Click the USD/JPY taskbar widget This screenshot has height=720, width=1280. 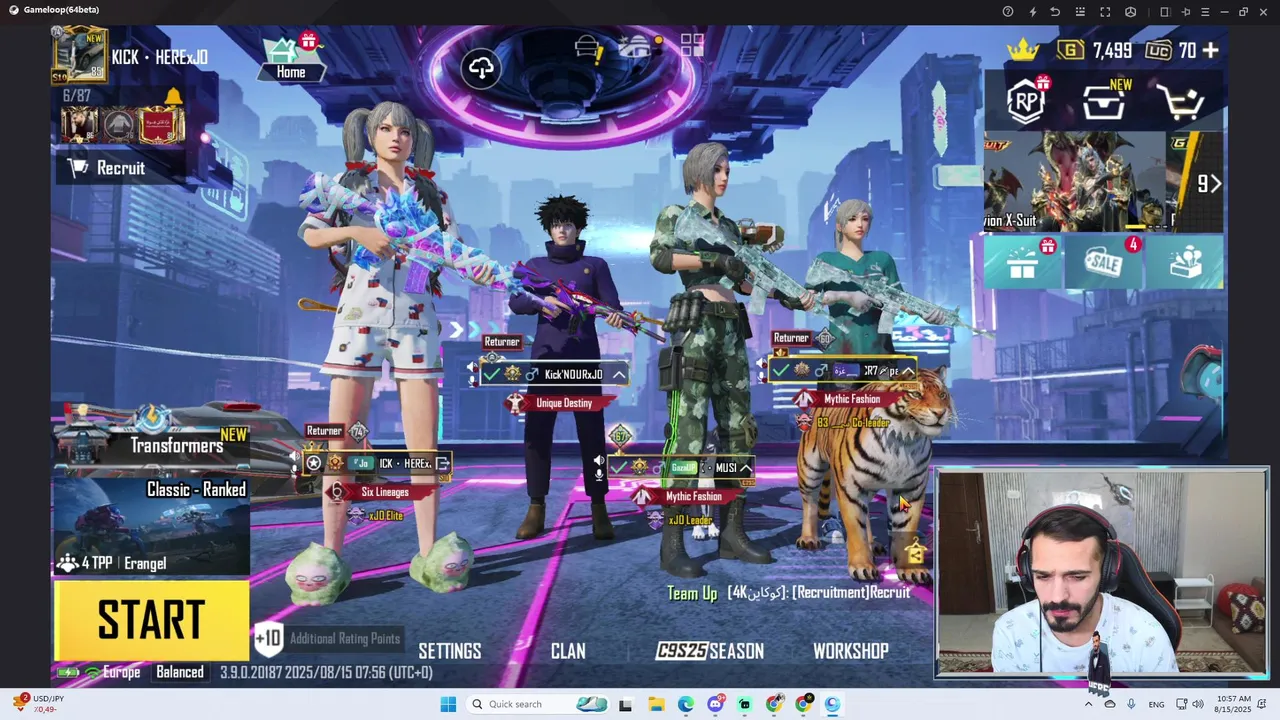(x=38, y=704)
